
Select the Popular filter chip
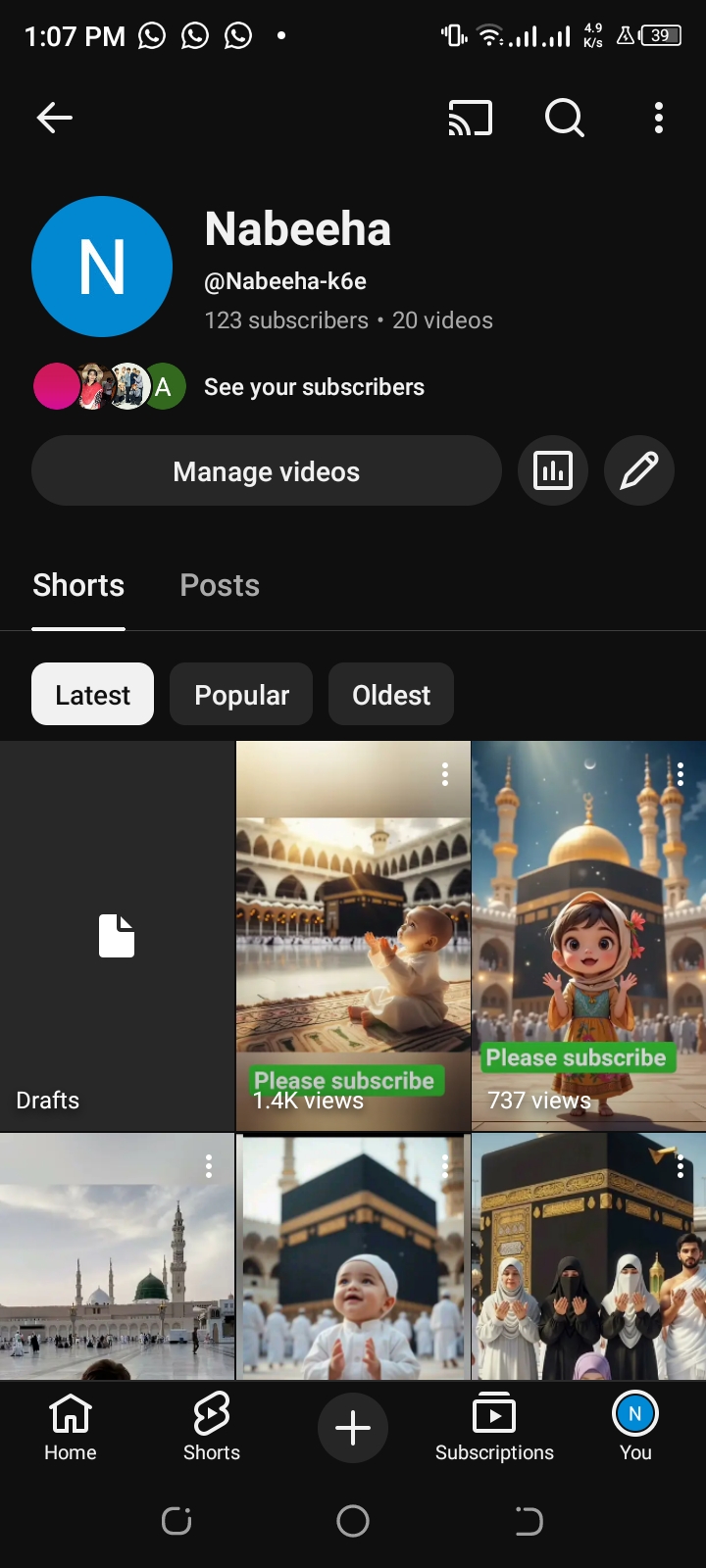(x=241, y=695)
